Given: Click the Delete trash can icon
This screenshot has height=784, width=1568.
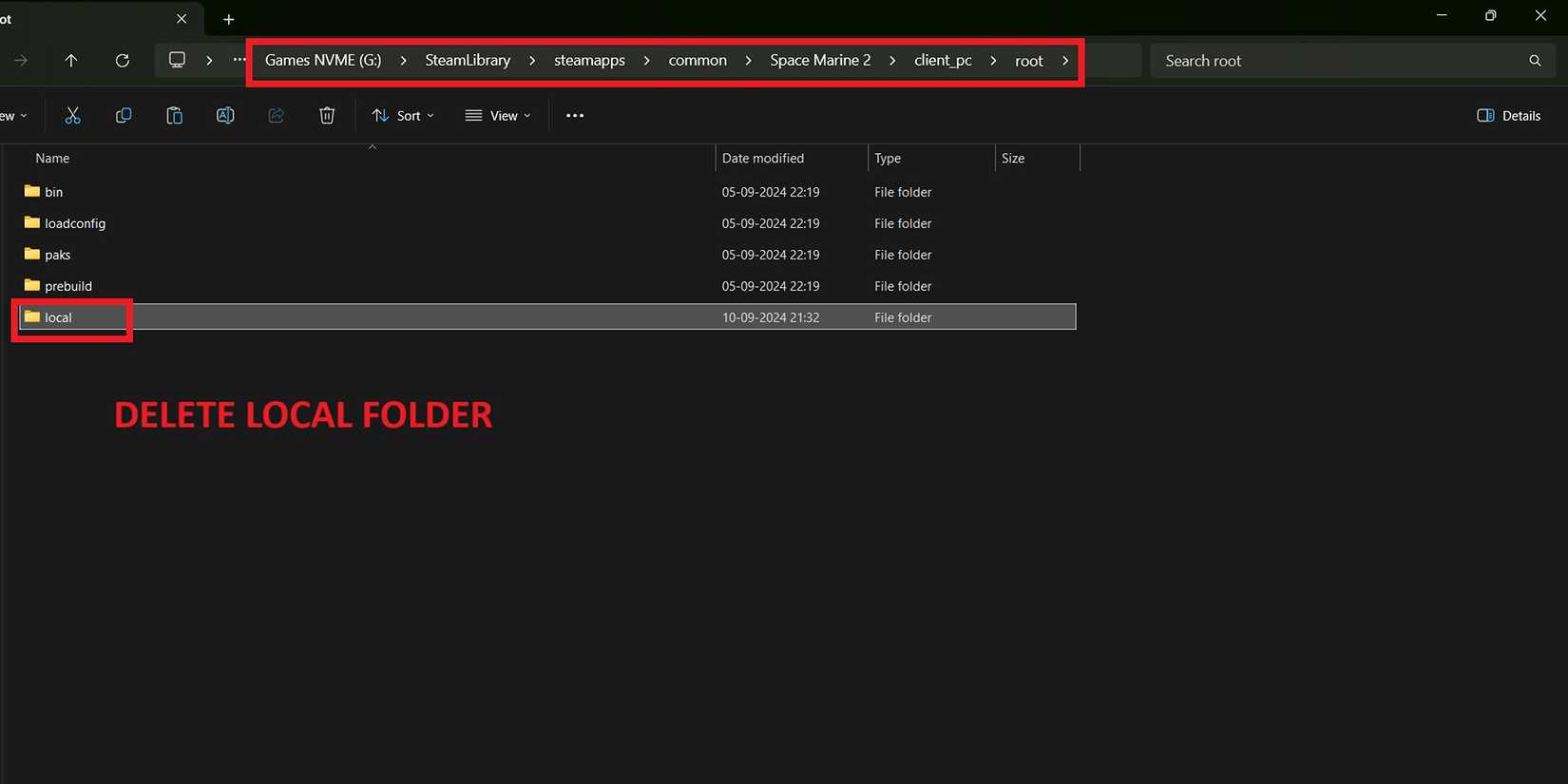Looking at the screenshot, I should coord(327,115).
